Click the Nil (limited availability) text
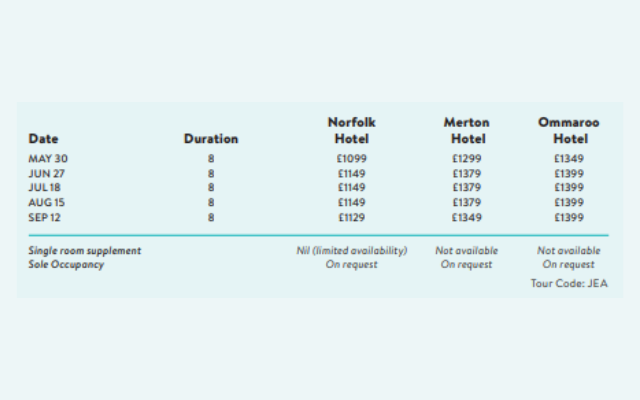The width and height of the screenshot is (640, 400). [x=351, y=251]
